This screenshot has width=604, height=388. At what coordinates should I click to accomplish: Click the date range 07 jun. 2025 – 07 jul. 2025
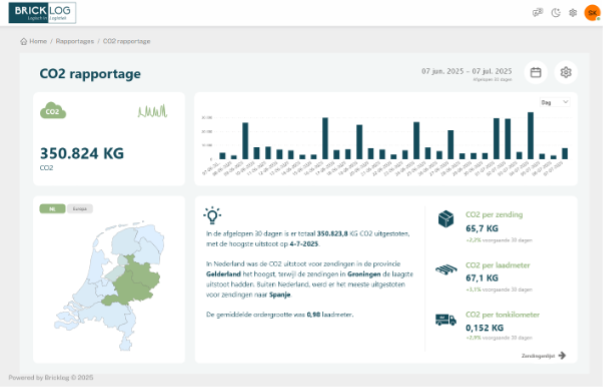[466, 71]
